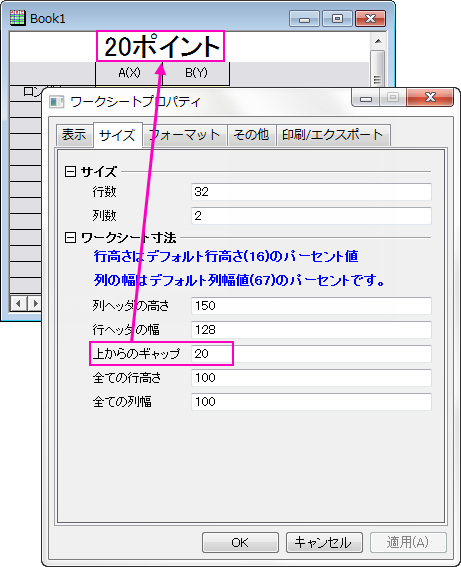Select the サイズ tab
This screenshot has width=461, height=567.
117,136
